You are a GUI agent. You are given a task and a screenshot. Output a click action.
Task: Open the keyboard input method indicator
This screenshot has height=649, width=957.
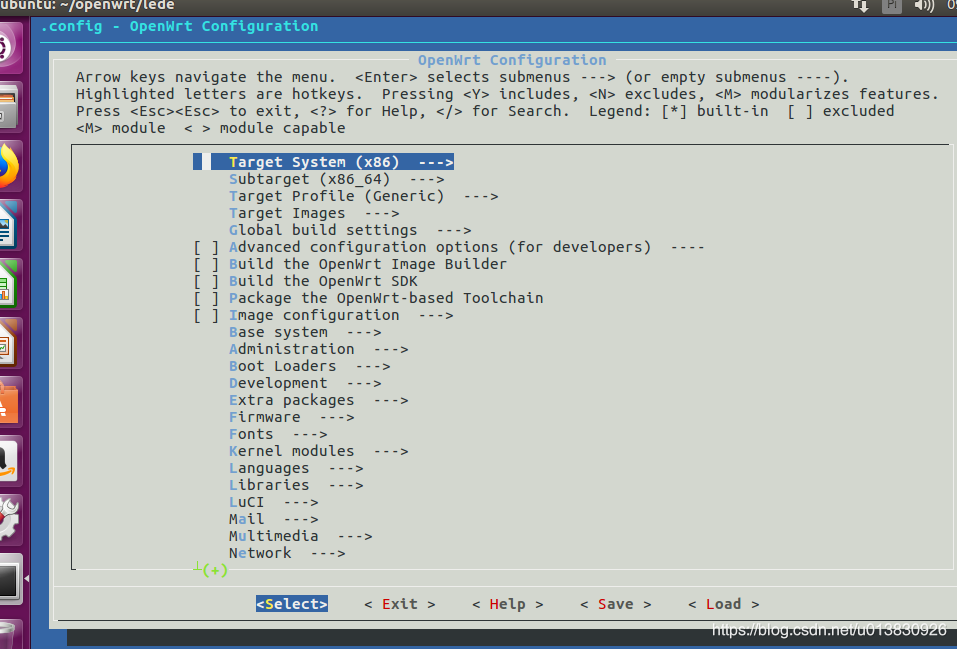pos(892,6)
